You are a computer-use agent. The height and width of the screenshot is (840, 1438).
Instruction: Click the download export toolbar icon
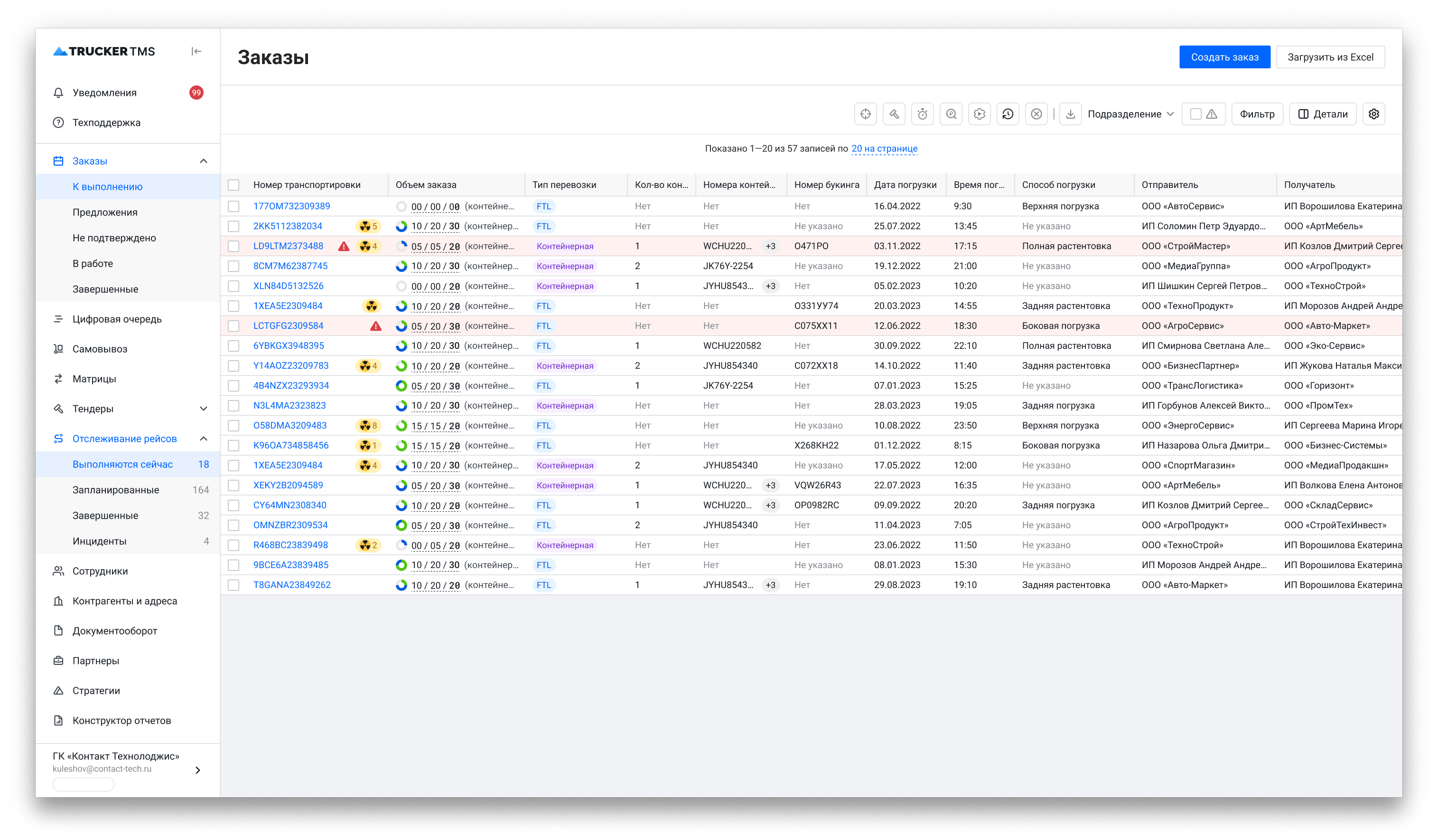click(1071, 114)
